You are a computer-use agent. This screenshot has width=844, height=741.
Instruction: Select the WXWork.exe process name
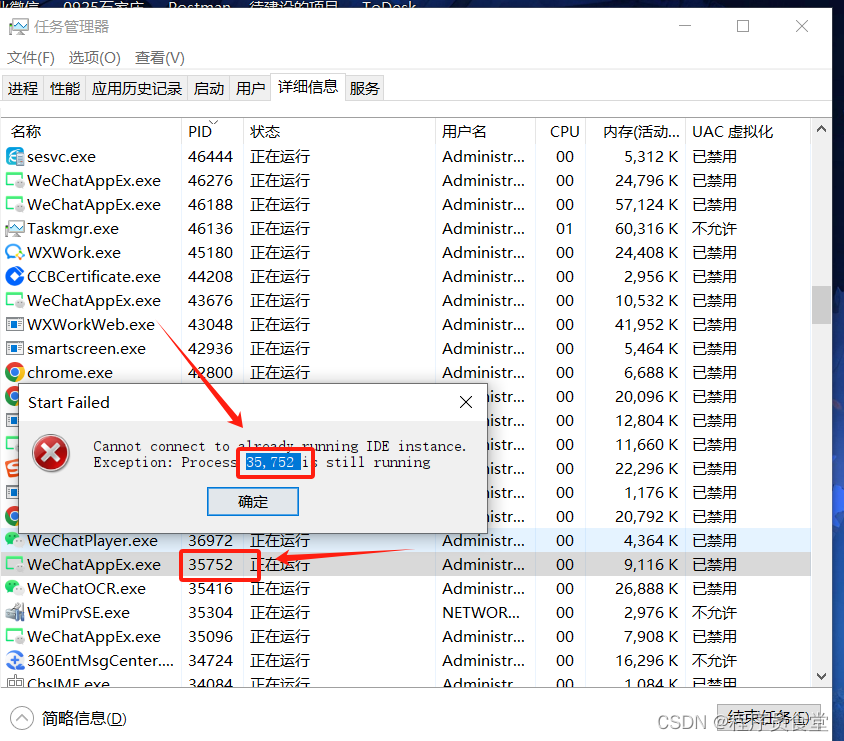click(x=74, y=252)
